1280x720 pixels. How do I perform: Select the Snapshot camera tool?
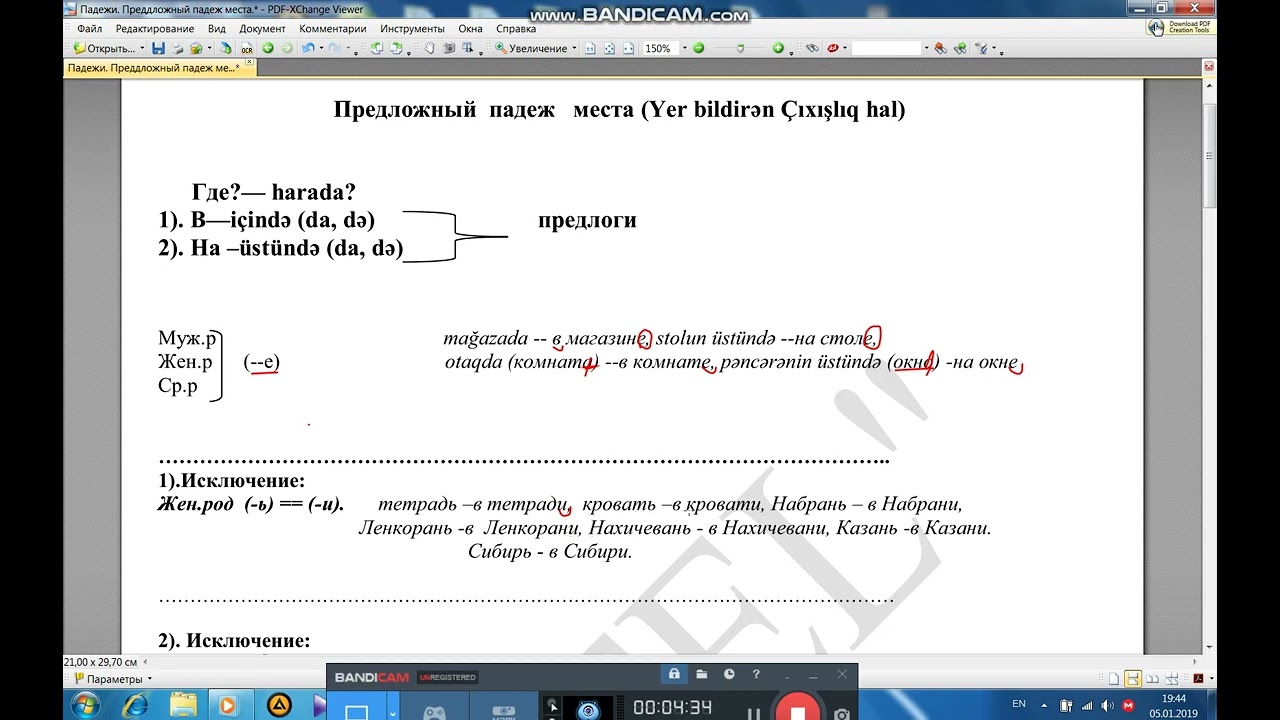[x=449, y=48]
